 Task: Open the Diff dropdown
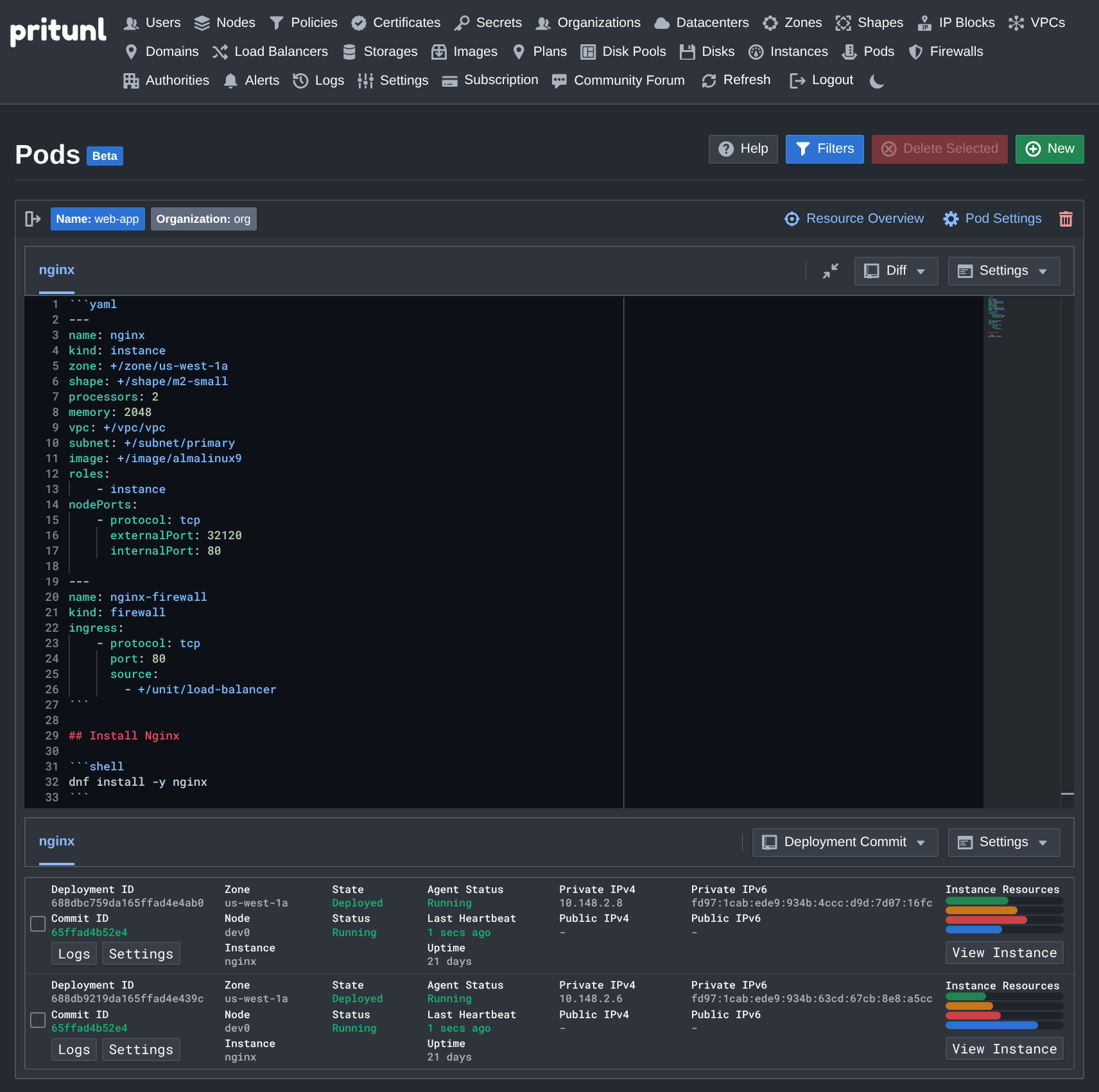pyautogui.click(x=896, y=271)
